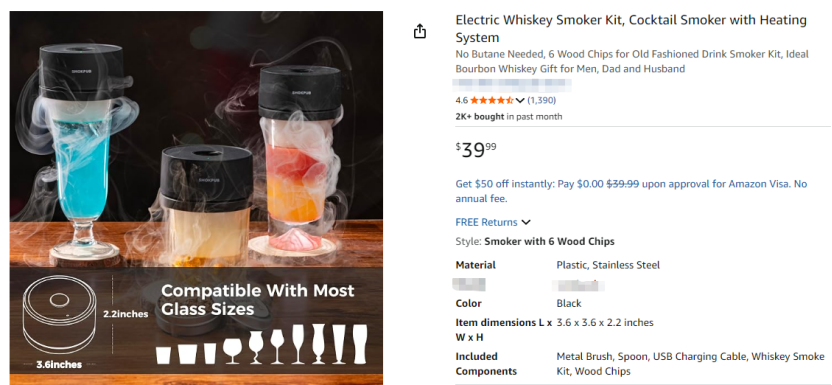This screenshot has height=385, width=832.
Task: Click the orange cocktail with smoker on top
Action: (298, 159)
